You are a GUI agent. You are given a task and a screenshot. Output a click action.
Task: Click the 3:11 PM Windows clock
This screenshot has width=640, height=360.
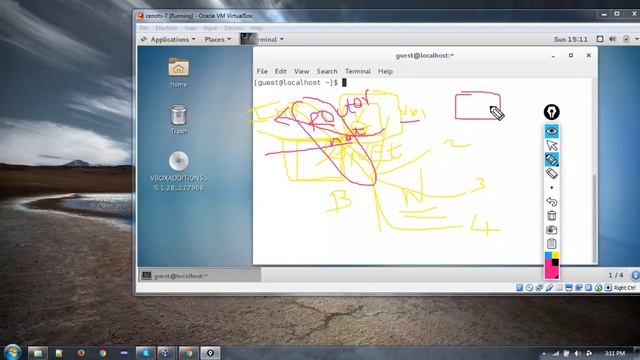click(x=615, y=353)
